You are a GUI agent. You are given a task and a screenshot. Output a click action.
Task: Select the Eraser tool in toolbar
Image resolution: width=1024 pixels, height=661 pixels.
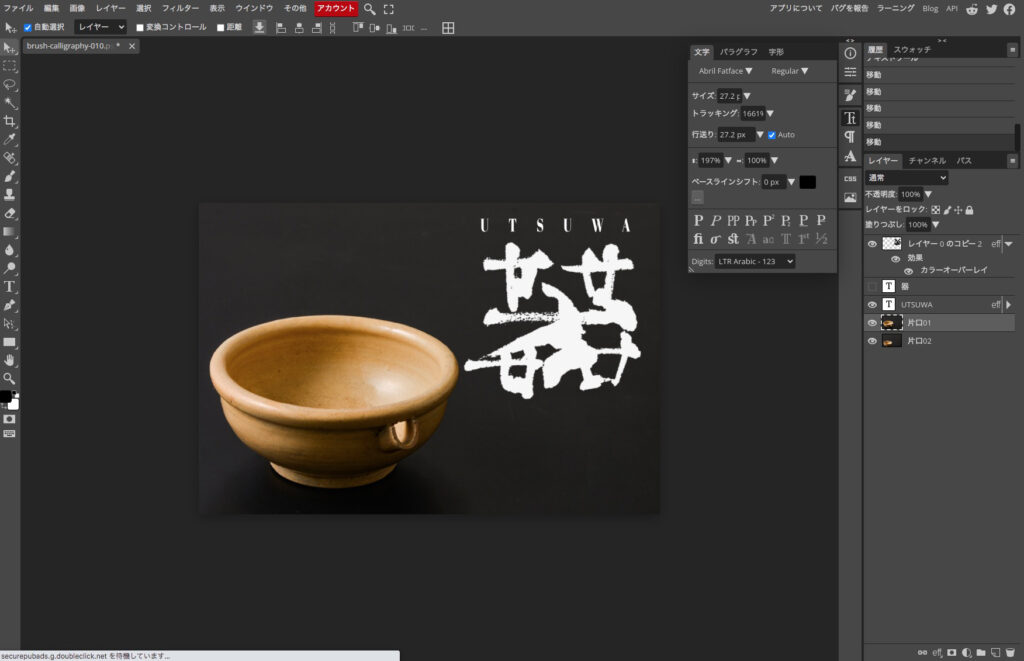10,213
